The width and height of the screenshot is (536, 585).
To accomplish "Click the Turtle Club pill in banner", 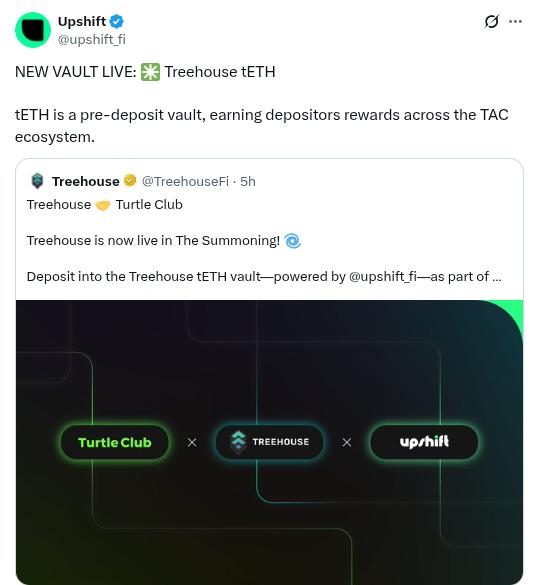I will 115,442.
